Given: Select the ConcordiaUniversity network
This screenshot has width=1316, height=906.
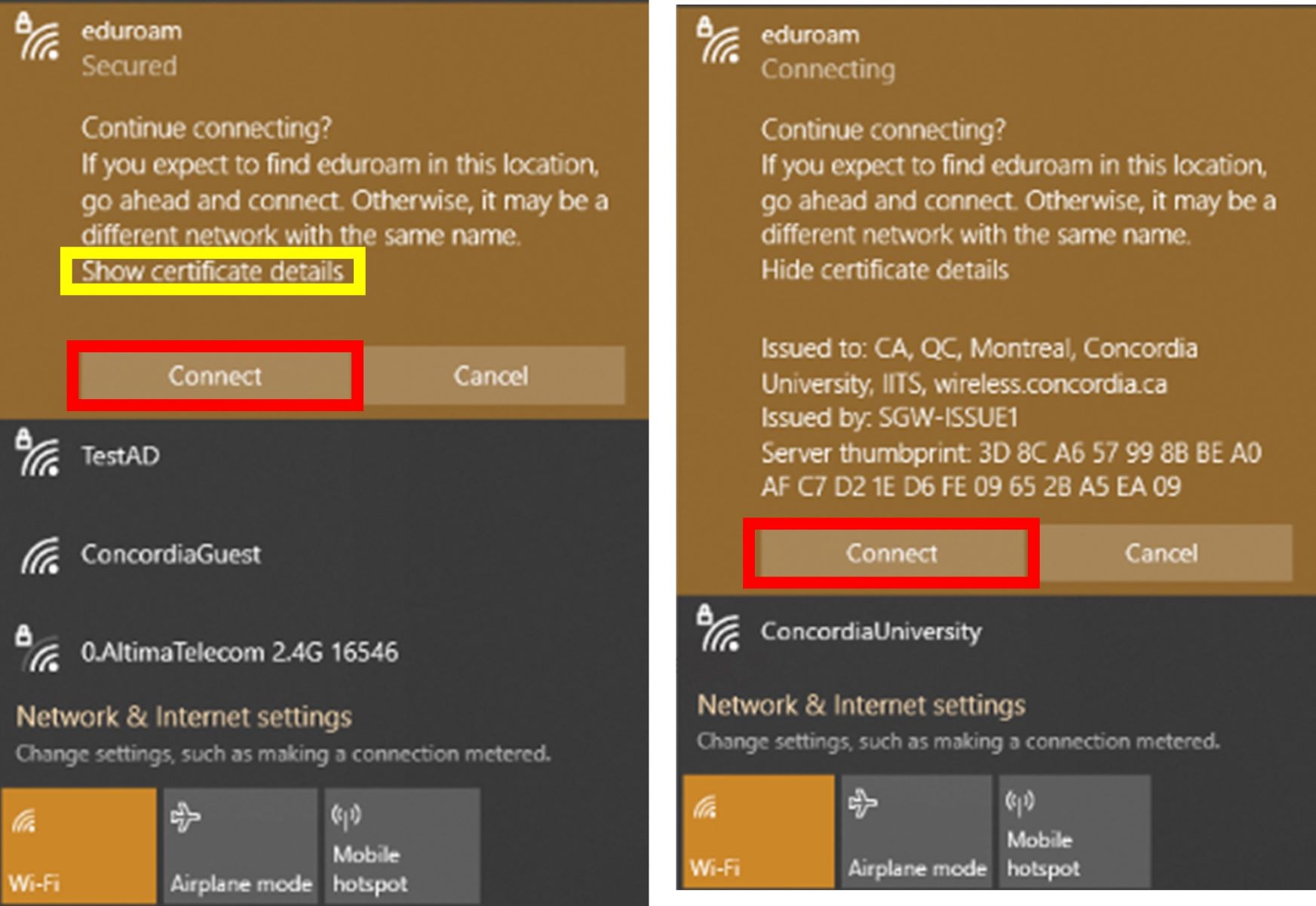Looking at the screenshot, I should (x=995, y=631).
